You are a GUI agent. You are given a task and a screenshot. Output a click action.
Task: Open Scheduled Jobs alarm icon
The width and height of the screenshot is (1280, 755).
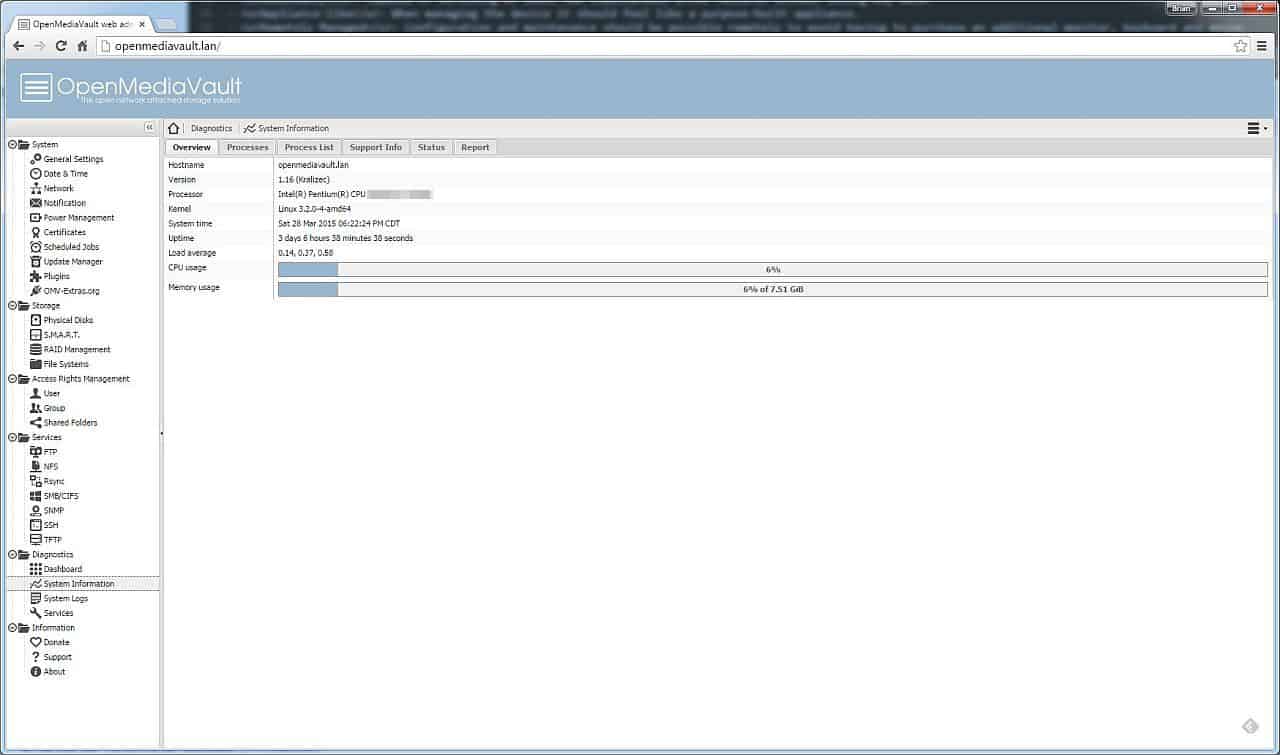(x=36, y=247)
